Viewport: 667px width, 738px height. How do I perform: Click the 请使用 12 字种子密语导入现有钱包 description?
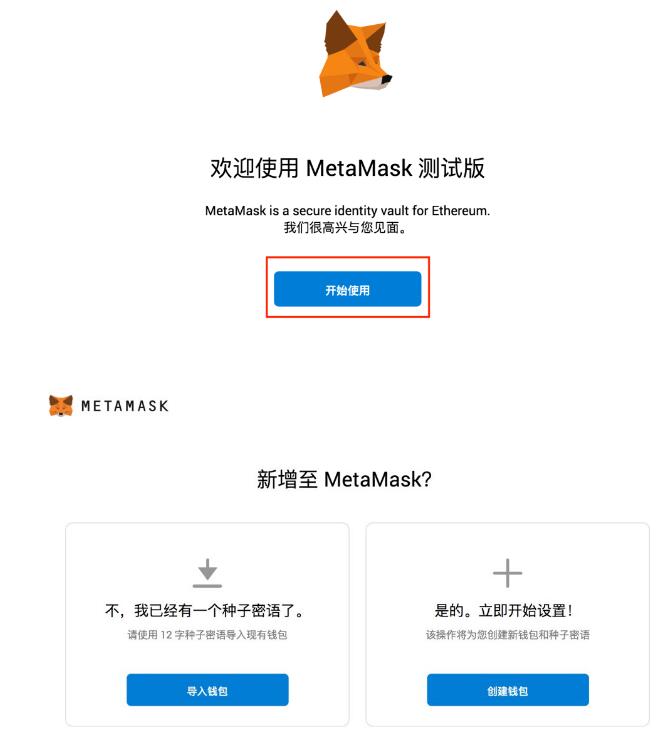coord(207,634)
